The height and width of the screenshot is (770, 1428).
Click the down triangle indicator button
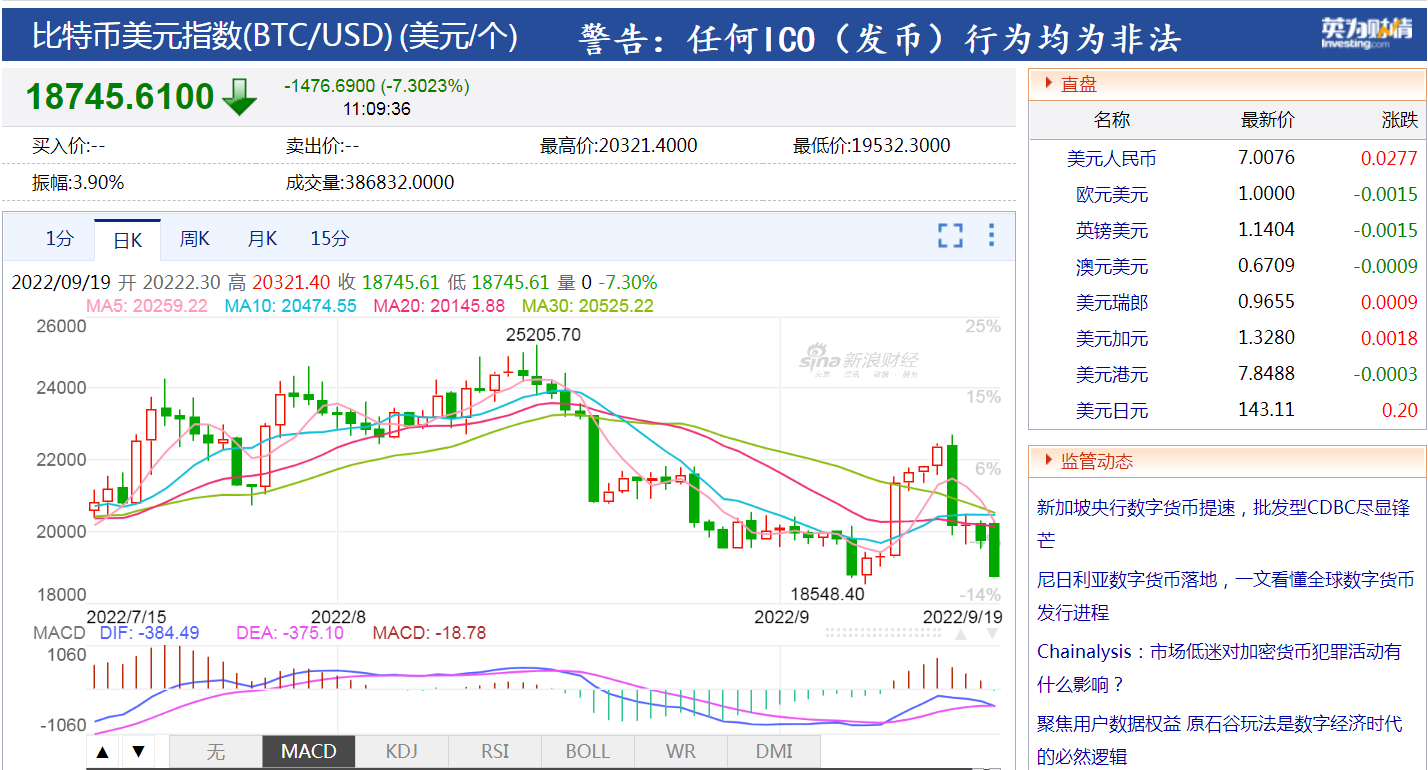tap(139, 751)
